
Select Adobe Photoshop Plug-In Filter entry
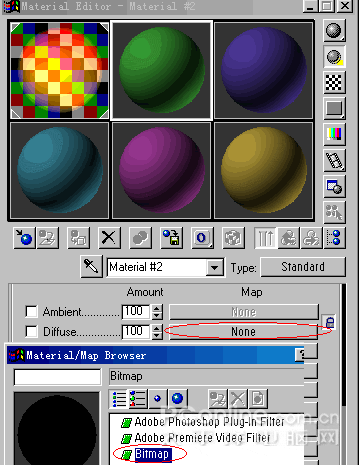[x=209, y=422]
